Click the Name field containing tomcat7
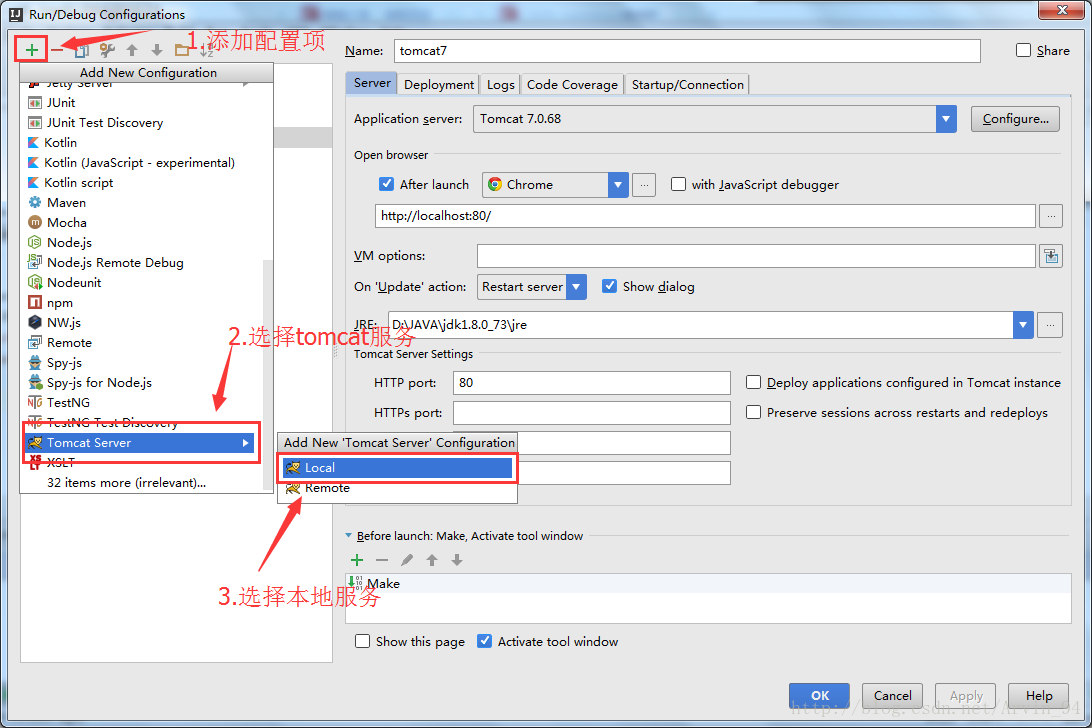1092x728 pixels. (x=687, y=51)
